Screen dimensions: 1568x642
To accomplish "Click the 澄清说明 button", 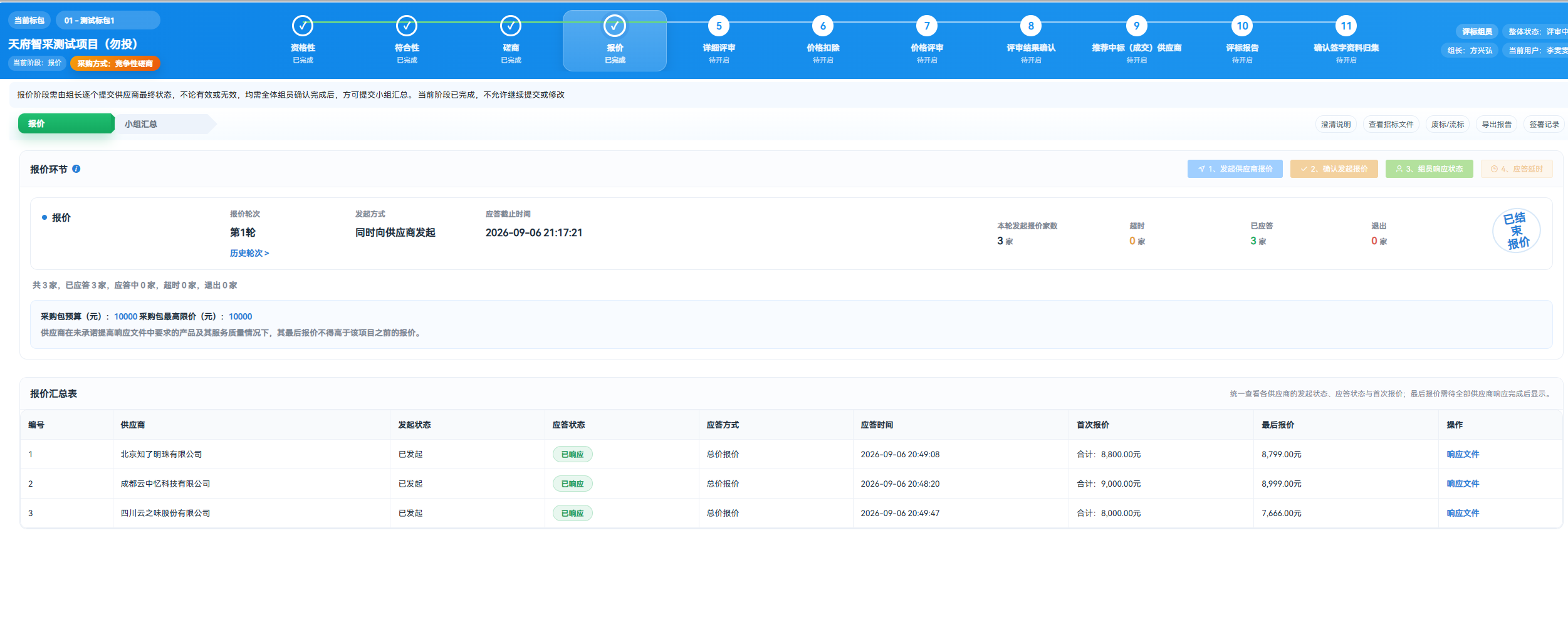I will (x=1335, y=125).
